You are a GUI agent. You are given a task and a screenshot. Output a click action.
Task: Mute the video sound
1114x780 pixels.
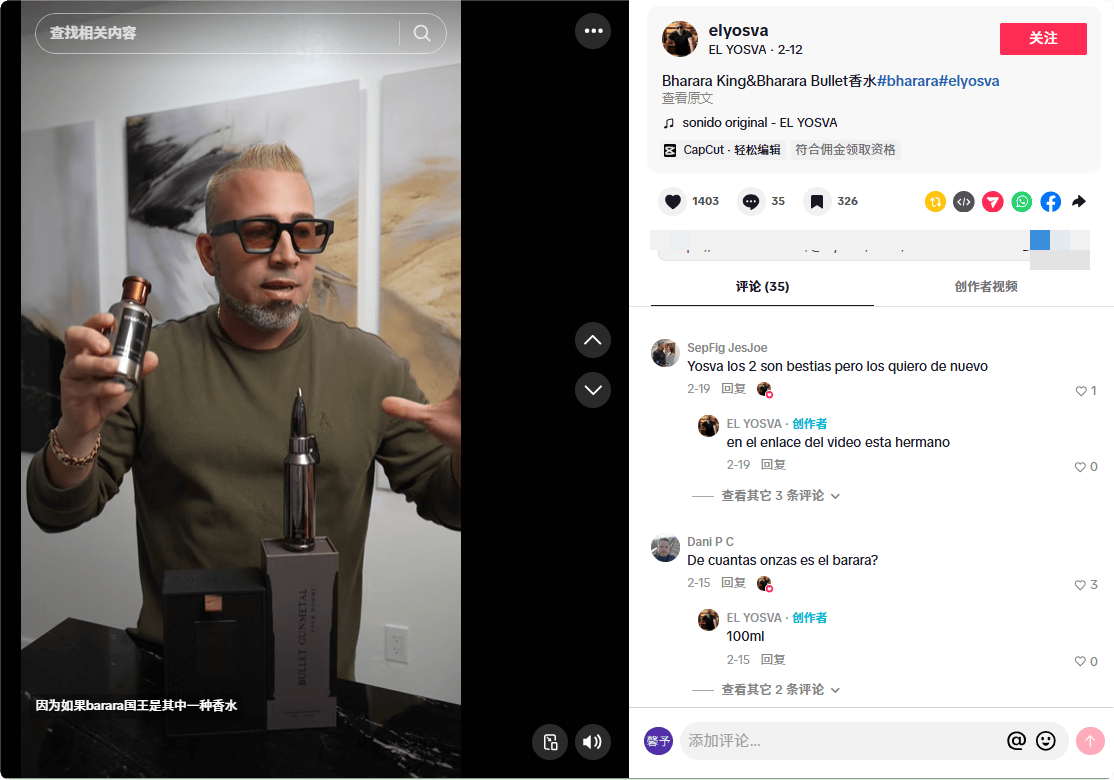[592, 741]
